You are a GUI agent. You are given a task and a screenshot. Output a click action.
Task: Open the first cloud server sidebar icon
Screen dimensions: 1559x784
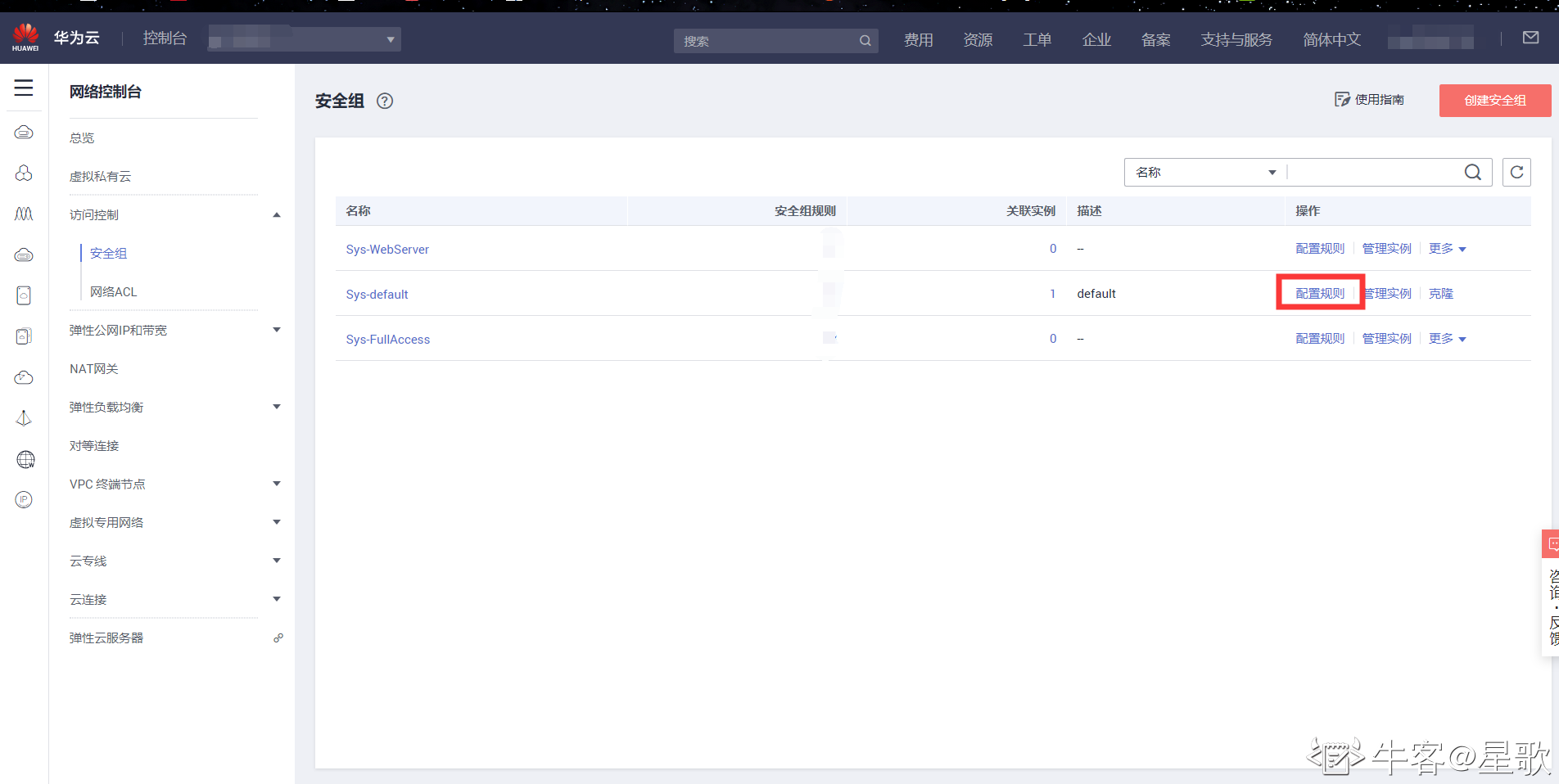(x=24, y=133)
